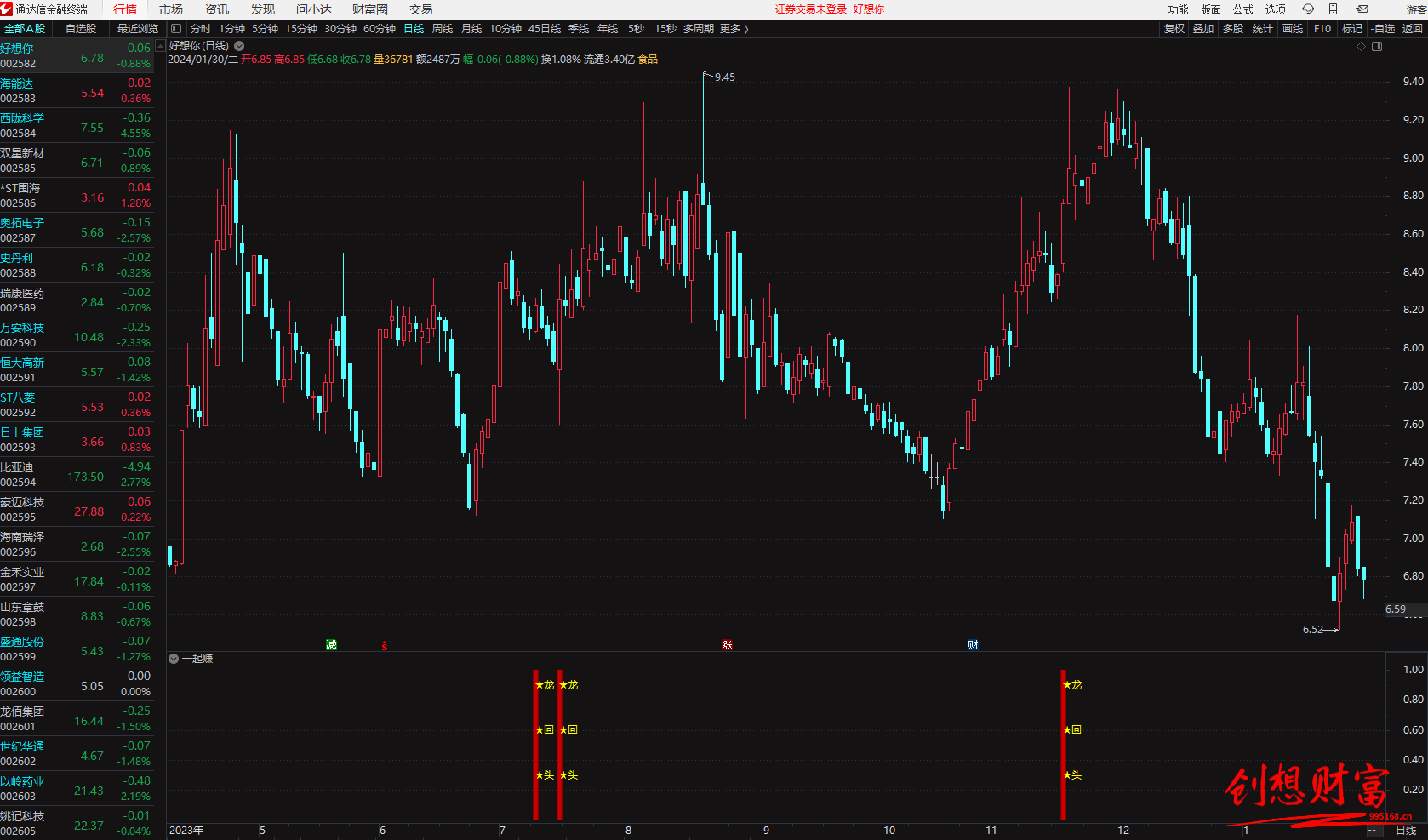Click the mail envelope icon in title bar
1428x840 pixels.
[x=1362, y=9]
